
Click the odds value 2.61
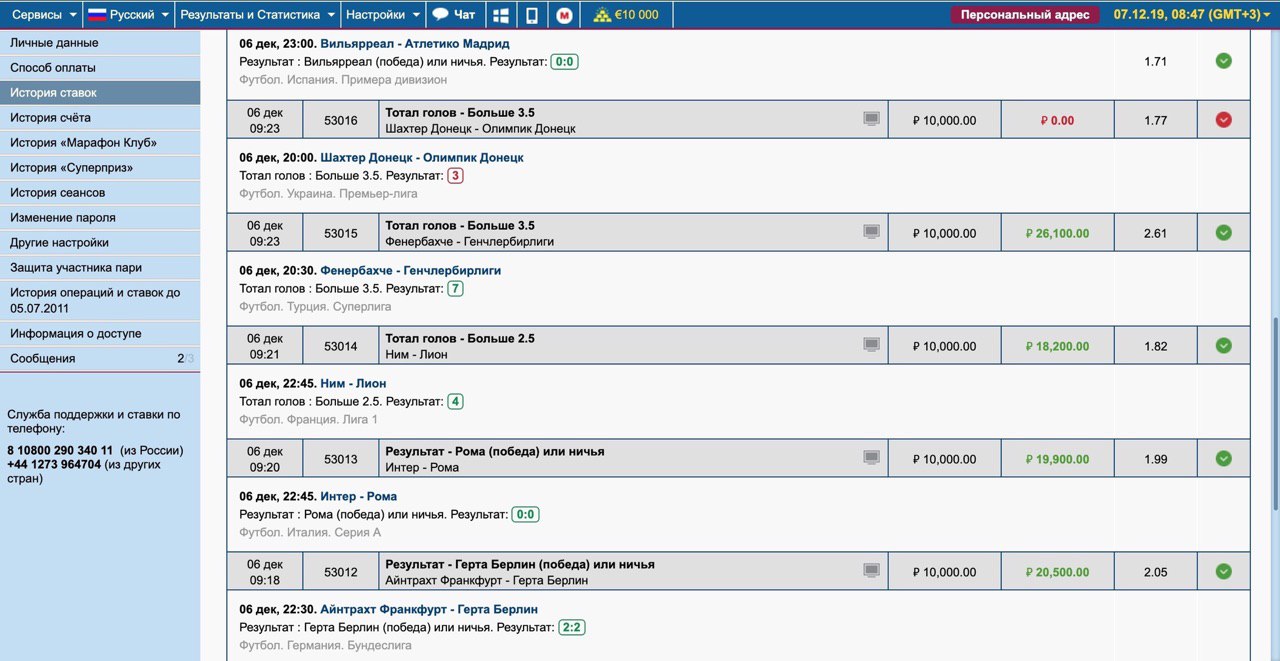pyautogui.click(x=1155, y=233)
